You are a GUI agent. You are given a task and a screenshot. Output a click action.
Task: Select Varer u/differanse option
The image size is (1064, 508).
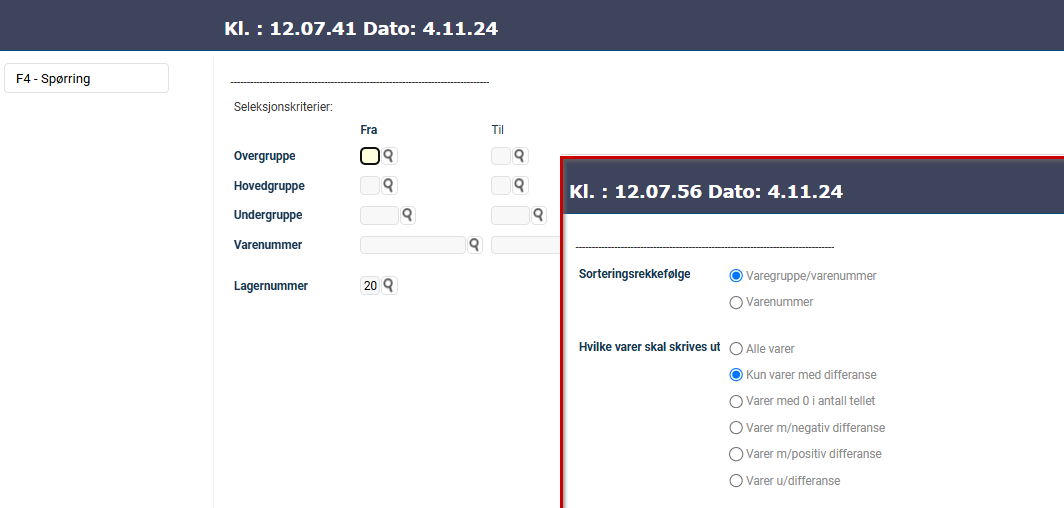point(736,481)
